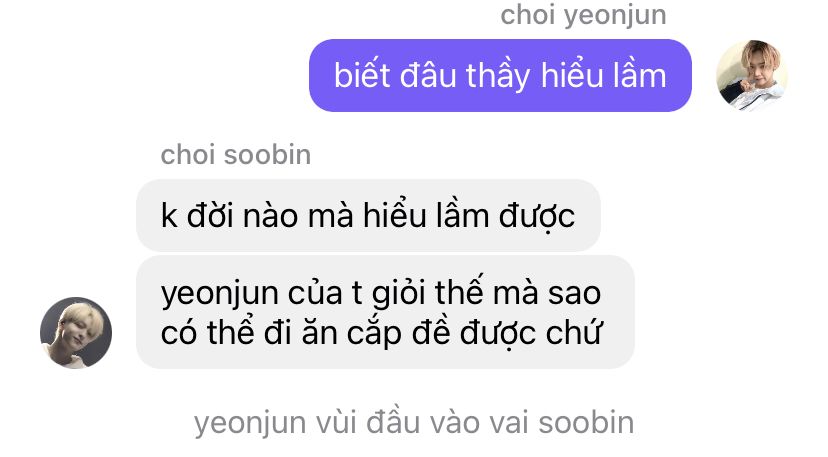Screen dimensions: 828x457
Task: Open choi soobin's round avatar
Action: [x=76, y=332]
